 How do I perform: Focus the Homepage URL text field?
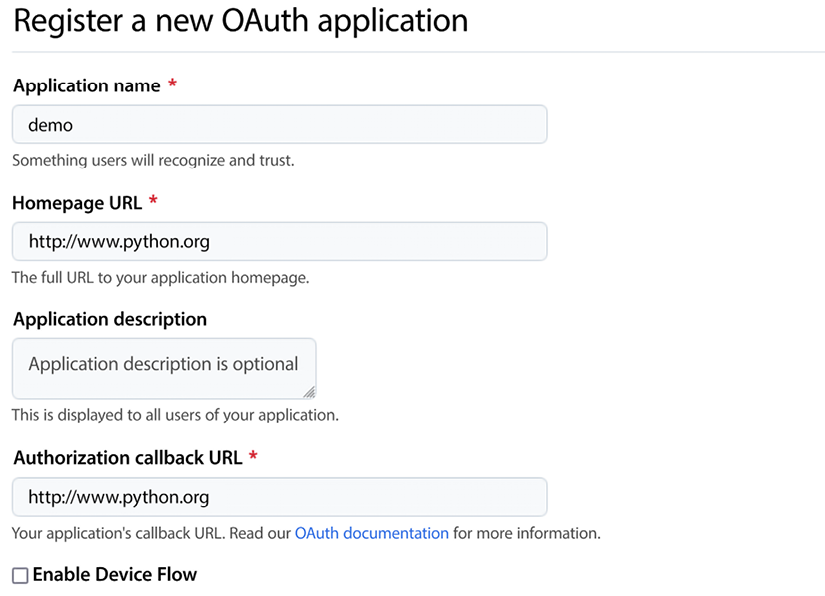point(280,242)
